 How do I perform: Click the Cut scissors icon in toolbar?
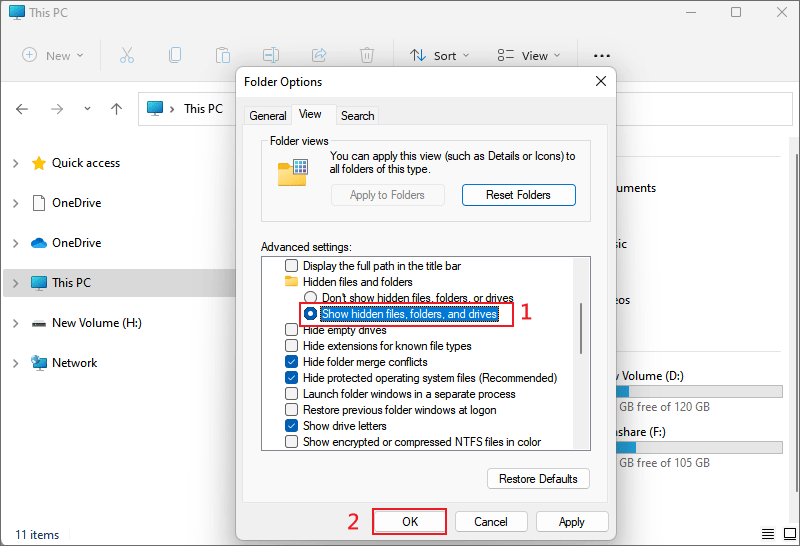click(127, 55)
